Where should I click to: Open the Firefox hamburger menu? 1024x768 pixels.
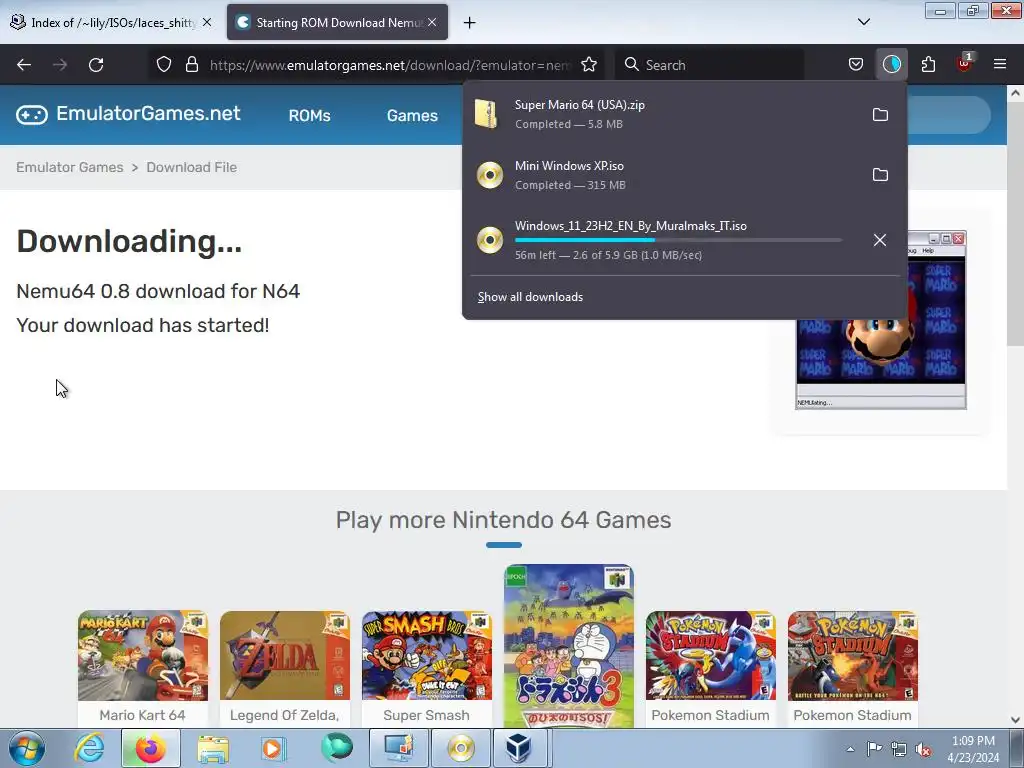tap(1000, 65)
